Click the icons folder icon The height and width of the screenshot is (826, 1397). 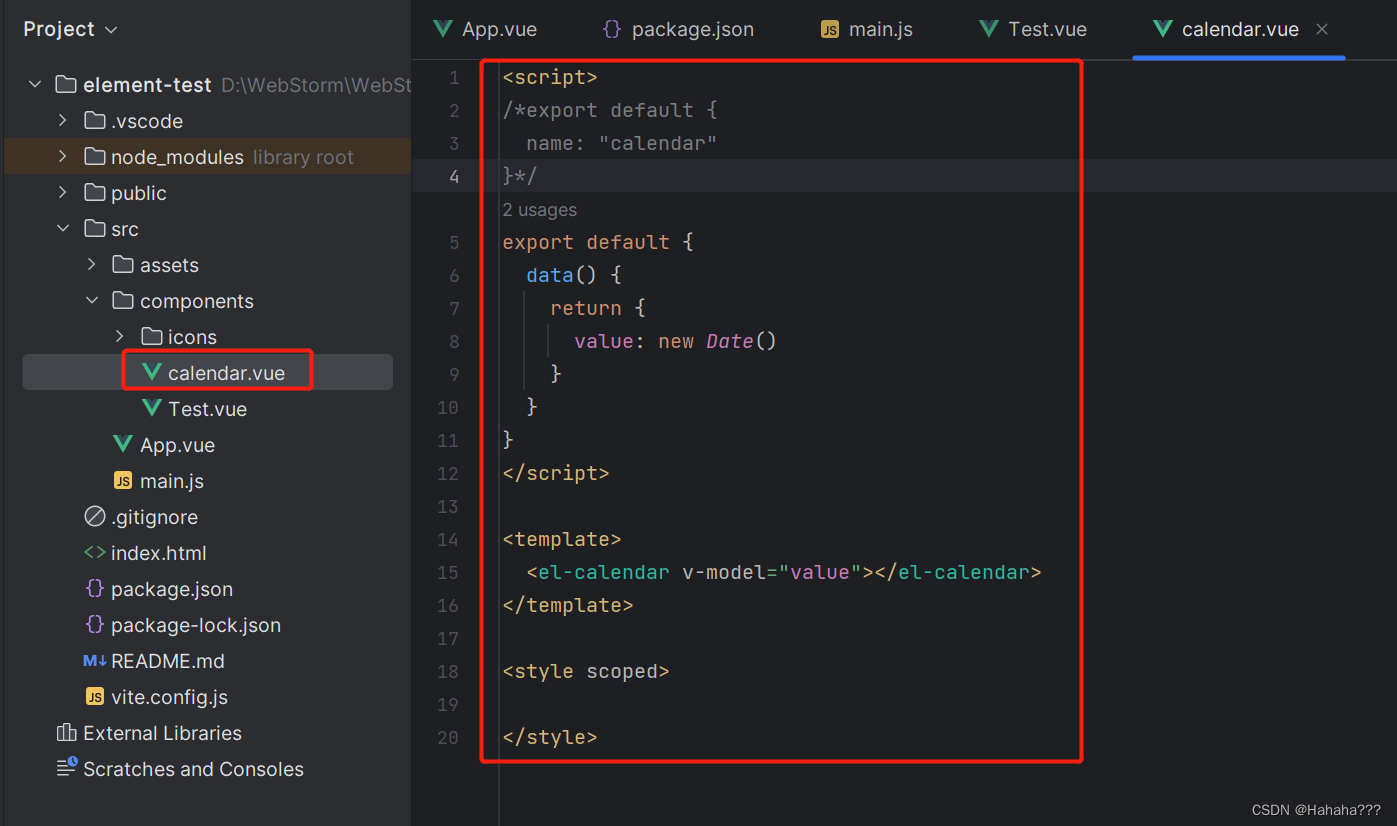152,337
